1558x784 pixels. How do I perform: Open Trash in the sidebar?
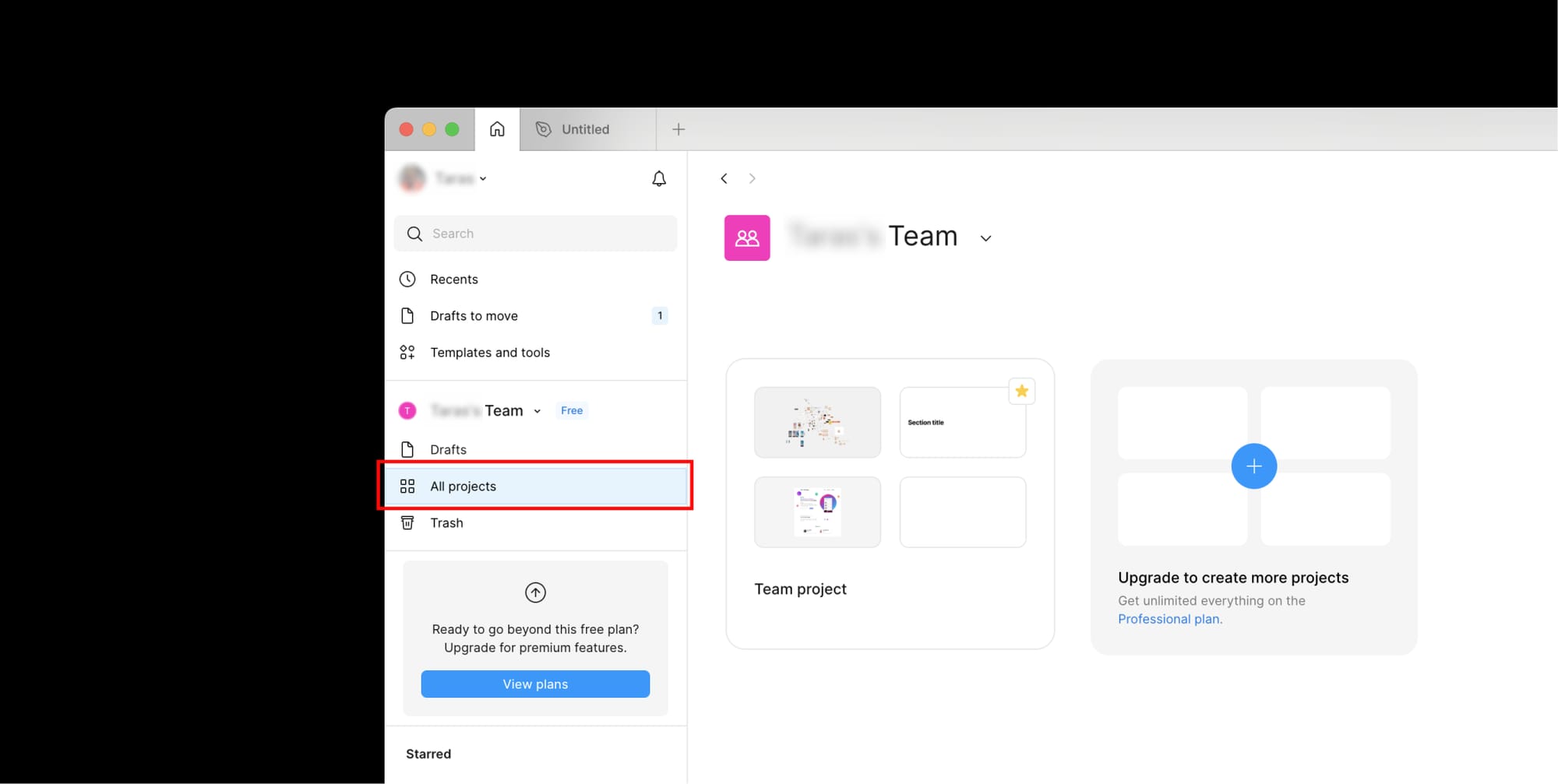tap(535, 523)
